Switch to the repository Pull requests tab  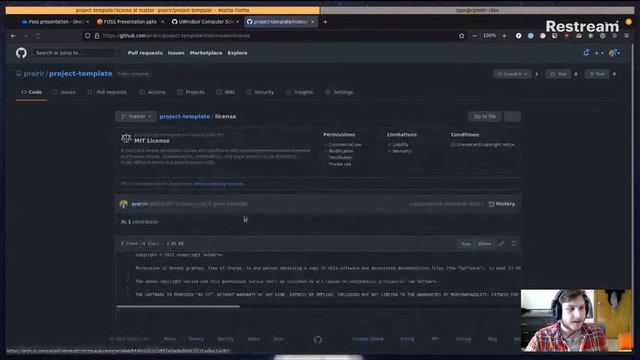point(107,92)
